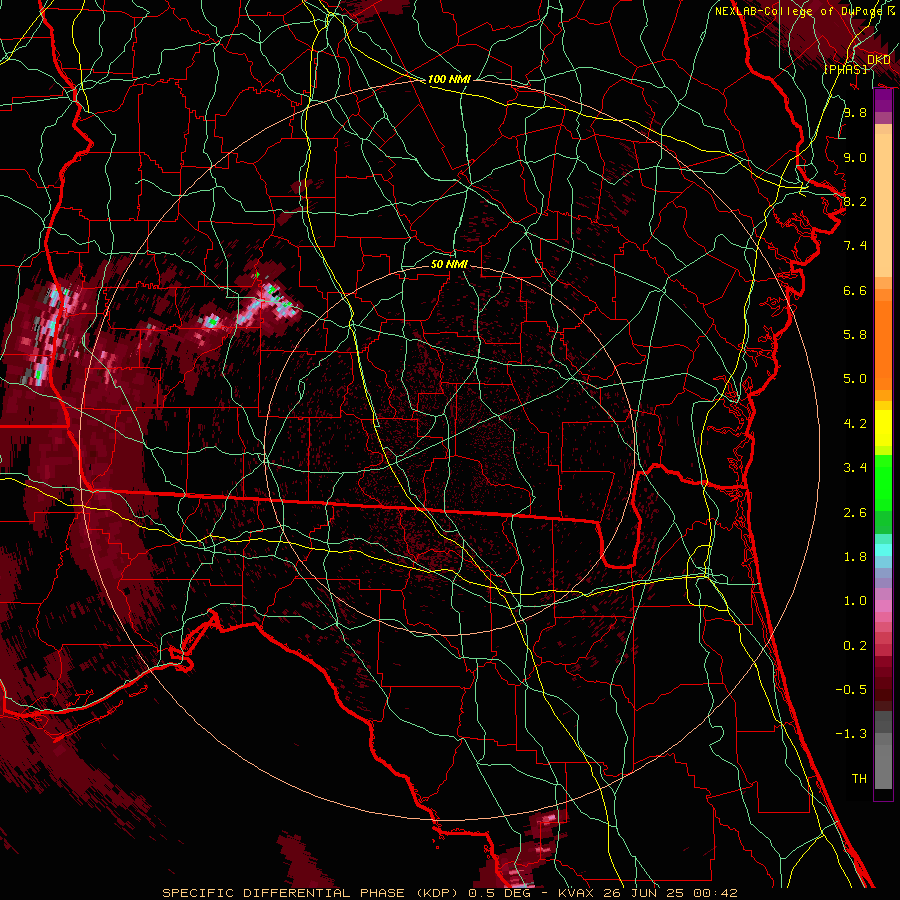
Task: Select the 2.6 scale value
Action: [855, 513]
